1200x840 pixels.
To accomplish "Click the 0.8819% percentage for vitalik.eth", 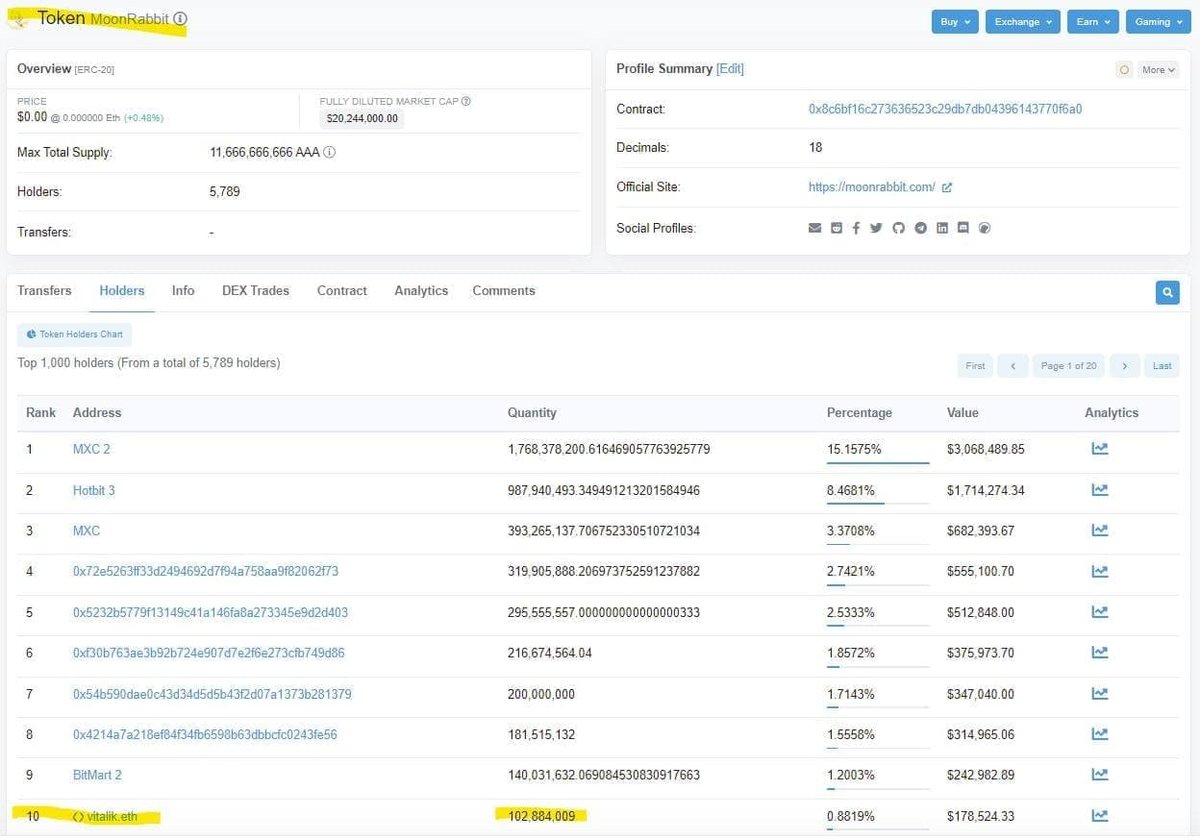I will pos(851,816).
